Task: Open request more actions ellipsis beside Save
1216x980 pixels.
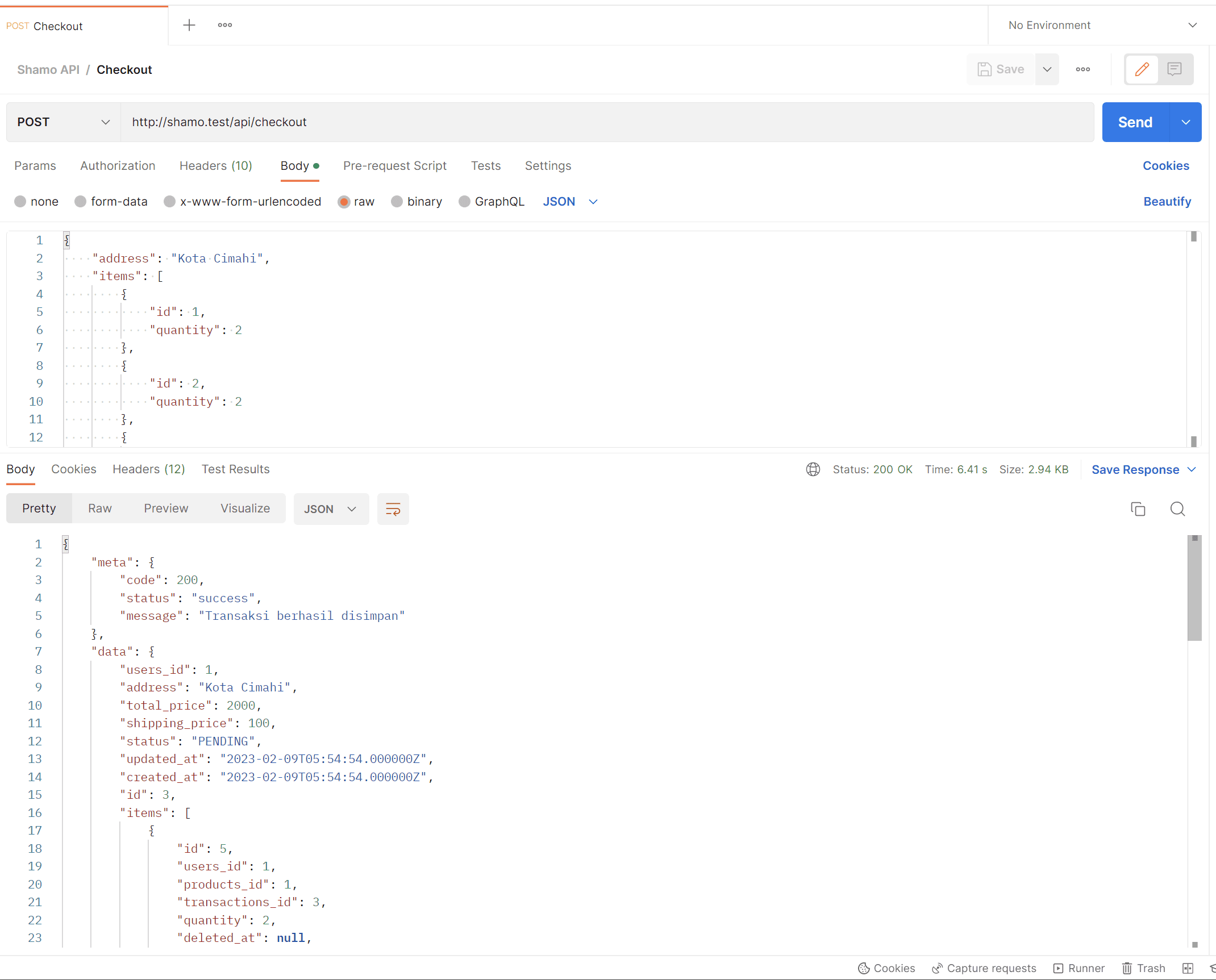Action: coord(1083,69)
